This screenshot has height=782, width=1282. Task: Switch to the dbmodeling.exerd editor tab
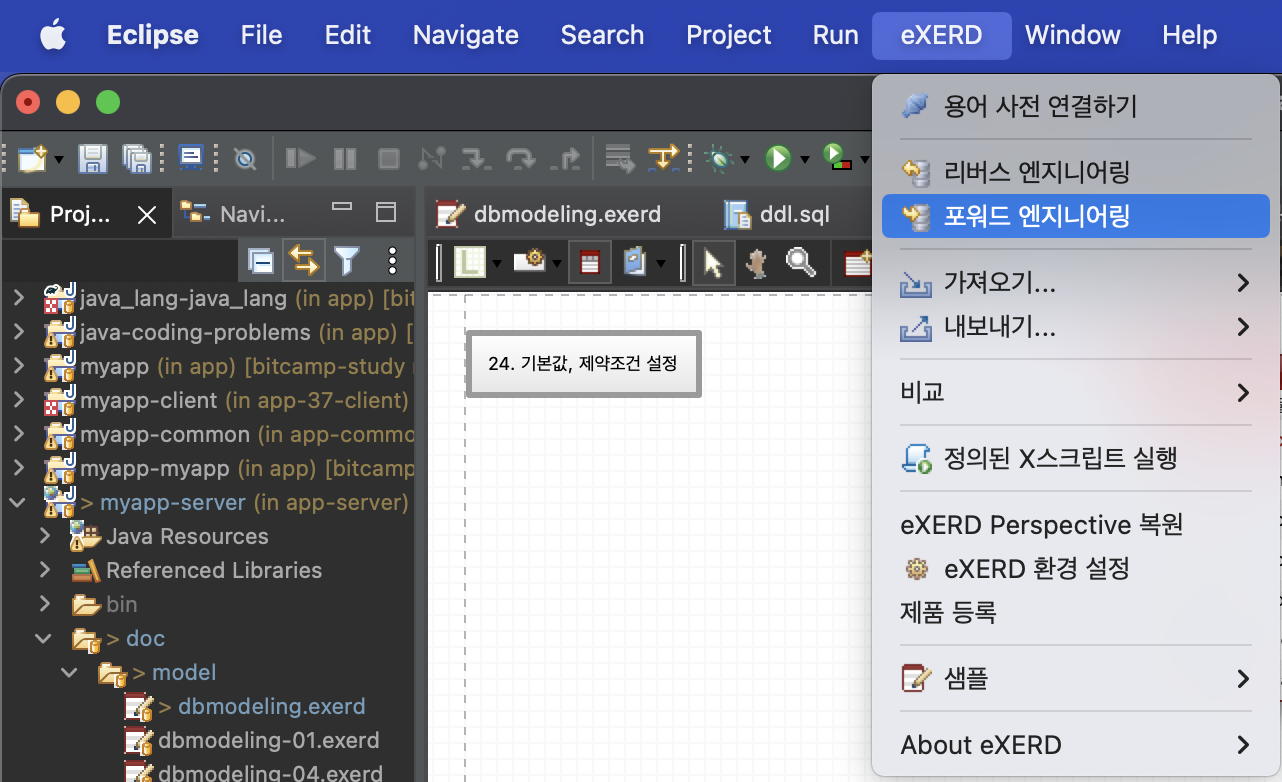point(549,213)
